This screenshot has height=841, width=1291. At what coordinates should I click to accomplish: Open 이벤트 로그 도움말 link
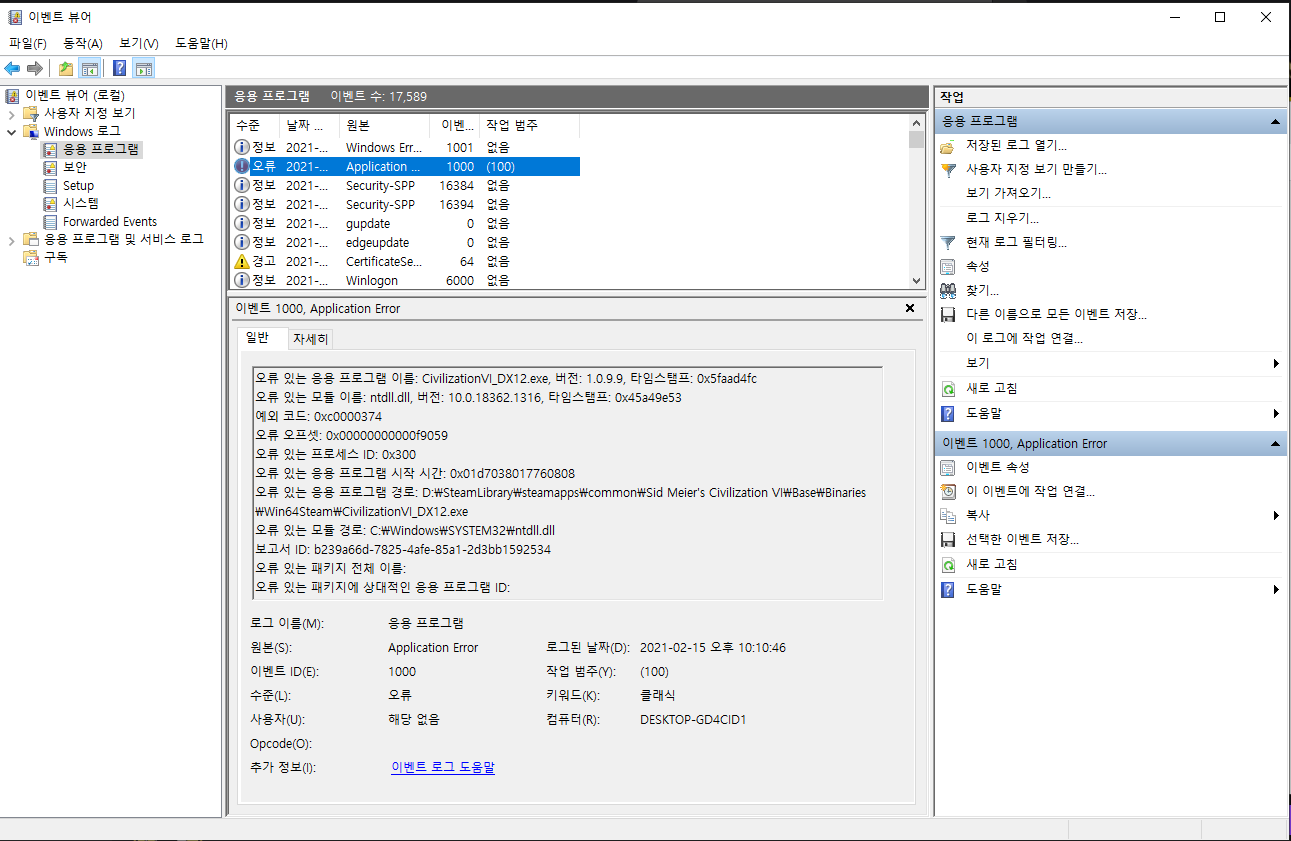pyautogui.click(x=443, y=767)
